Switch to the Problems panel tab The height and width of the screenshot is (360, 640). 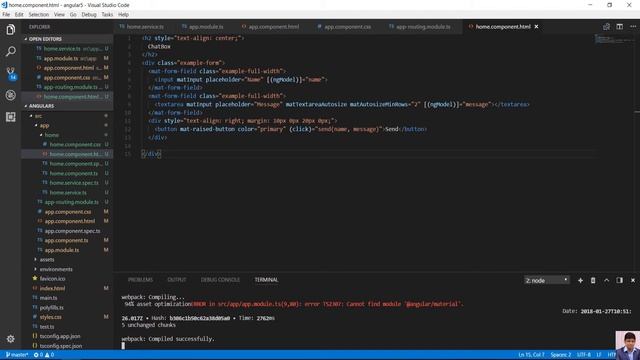click(x=140, y=280)
